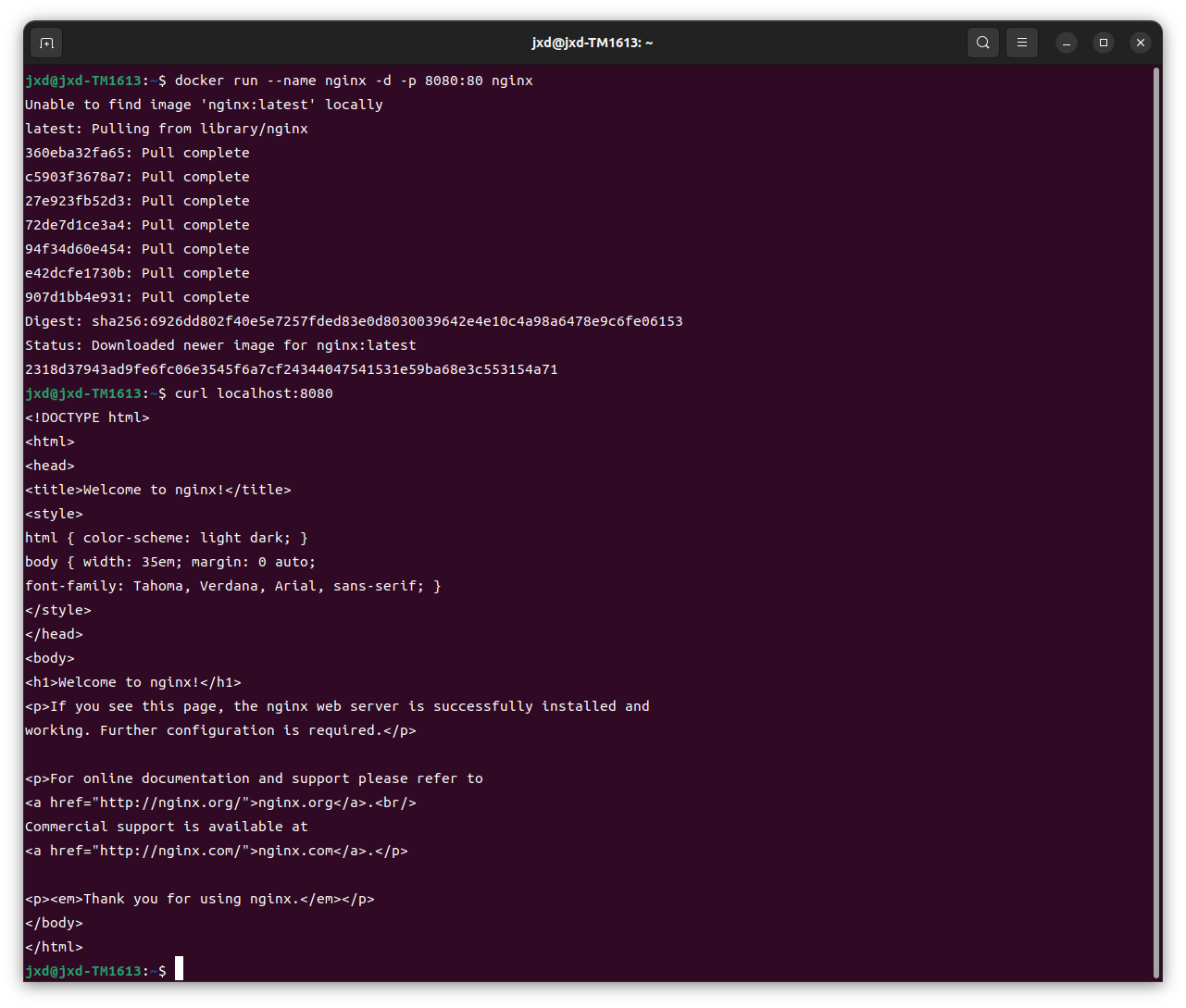The height and width of the screenshot is (1008, 1186).
Task: Click the closing </style> tag line
Action: pyautogui.click(x=58, y=610)
